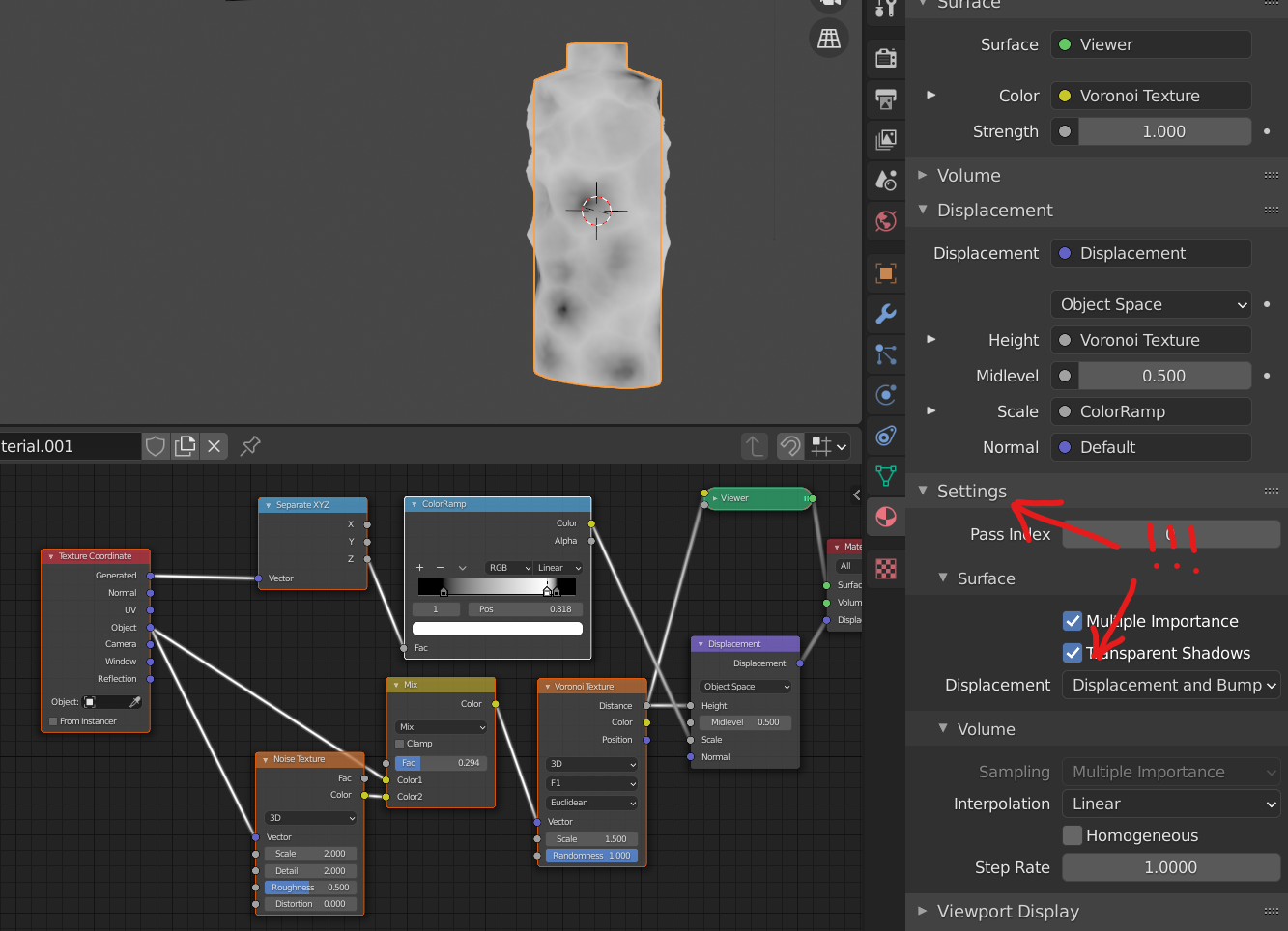
Task: Open Displacement and Bump dropdown
Action: pyautogui.click(x=1172, y=685)
